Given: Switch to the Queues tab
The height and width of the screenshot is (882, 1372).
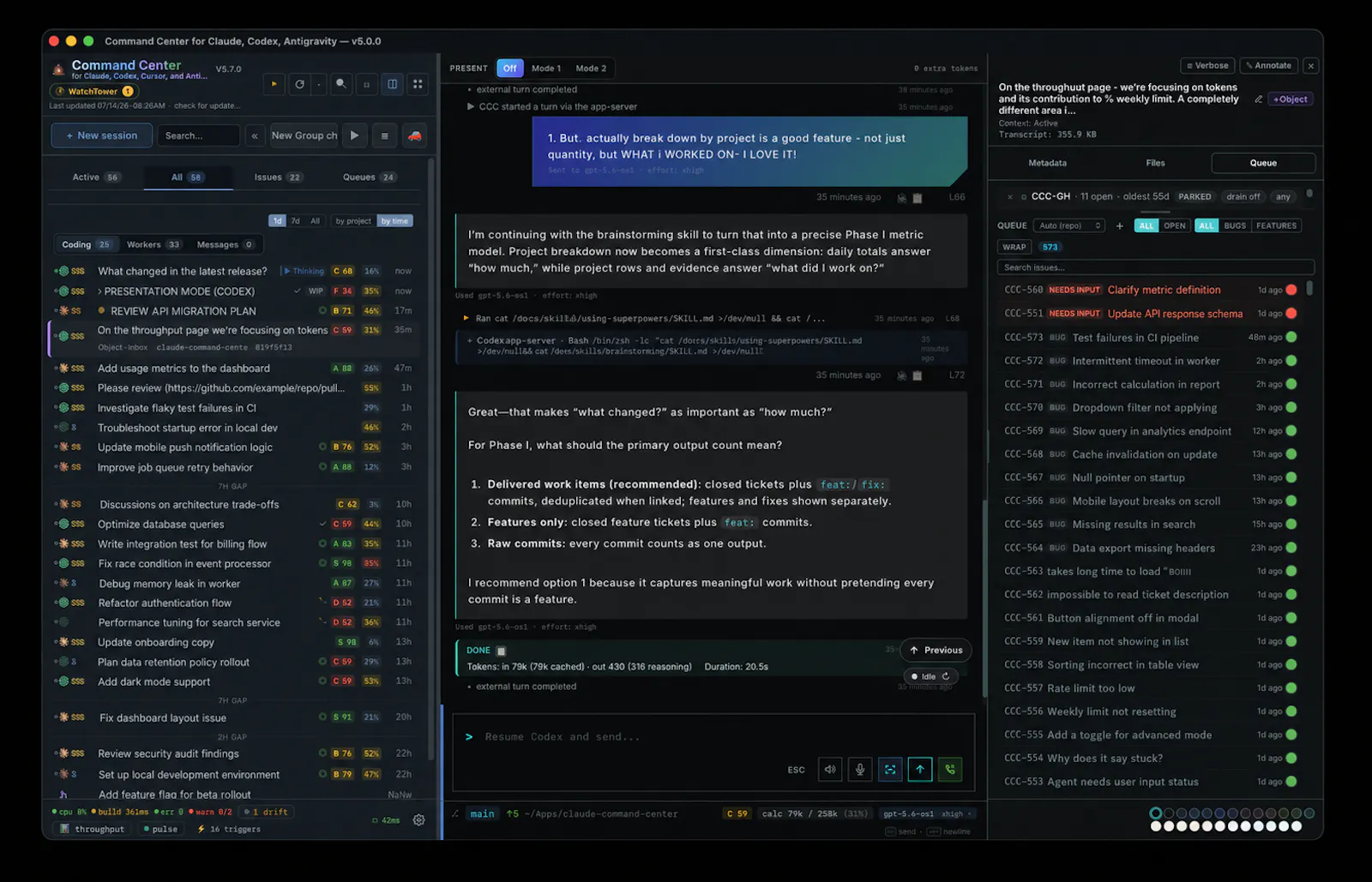Looking at the screenshot, I should tap(370, 177).
